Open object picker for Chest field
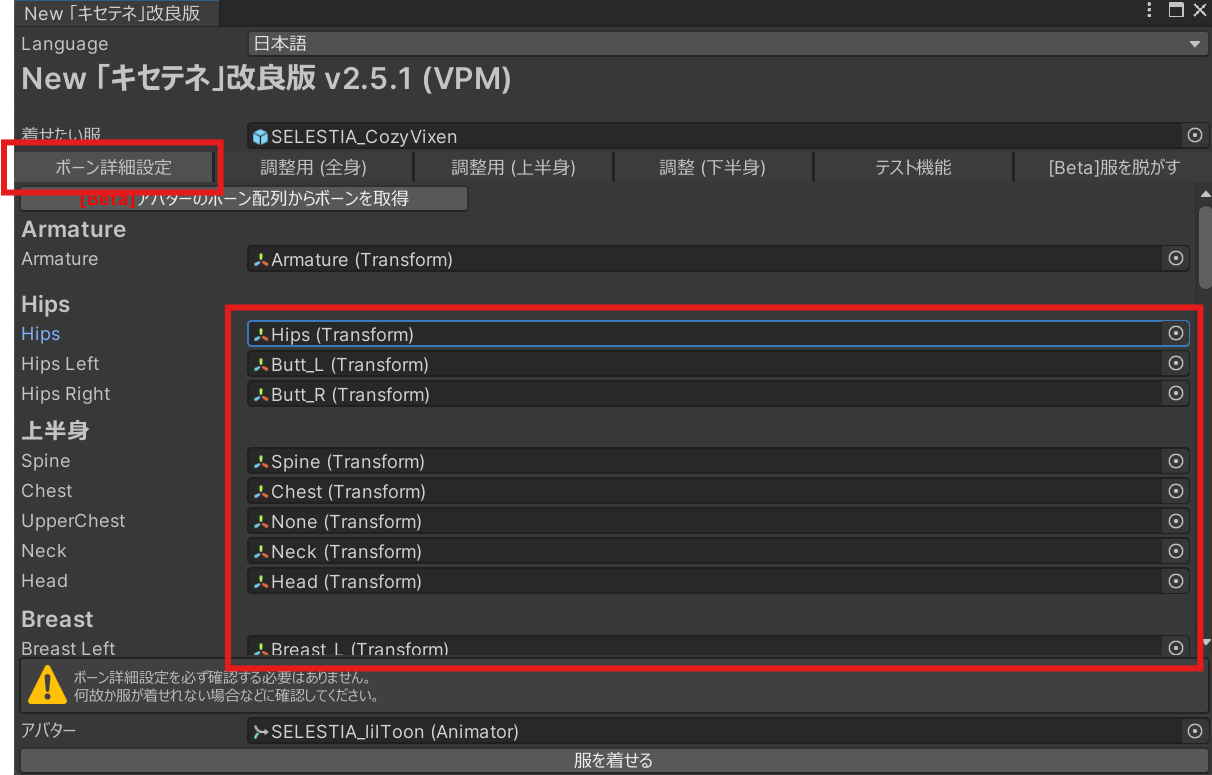The height and width of the screenshot is (775, 1212). 1176,491
